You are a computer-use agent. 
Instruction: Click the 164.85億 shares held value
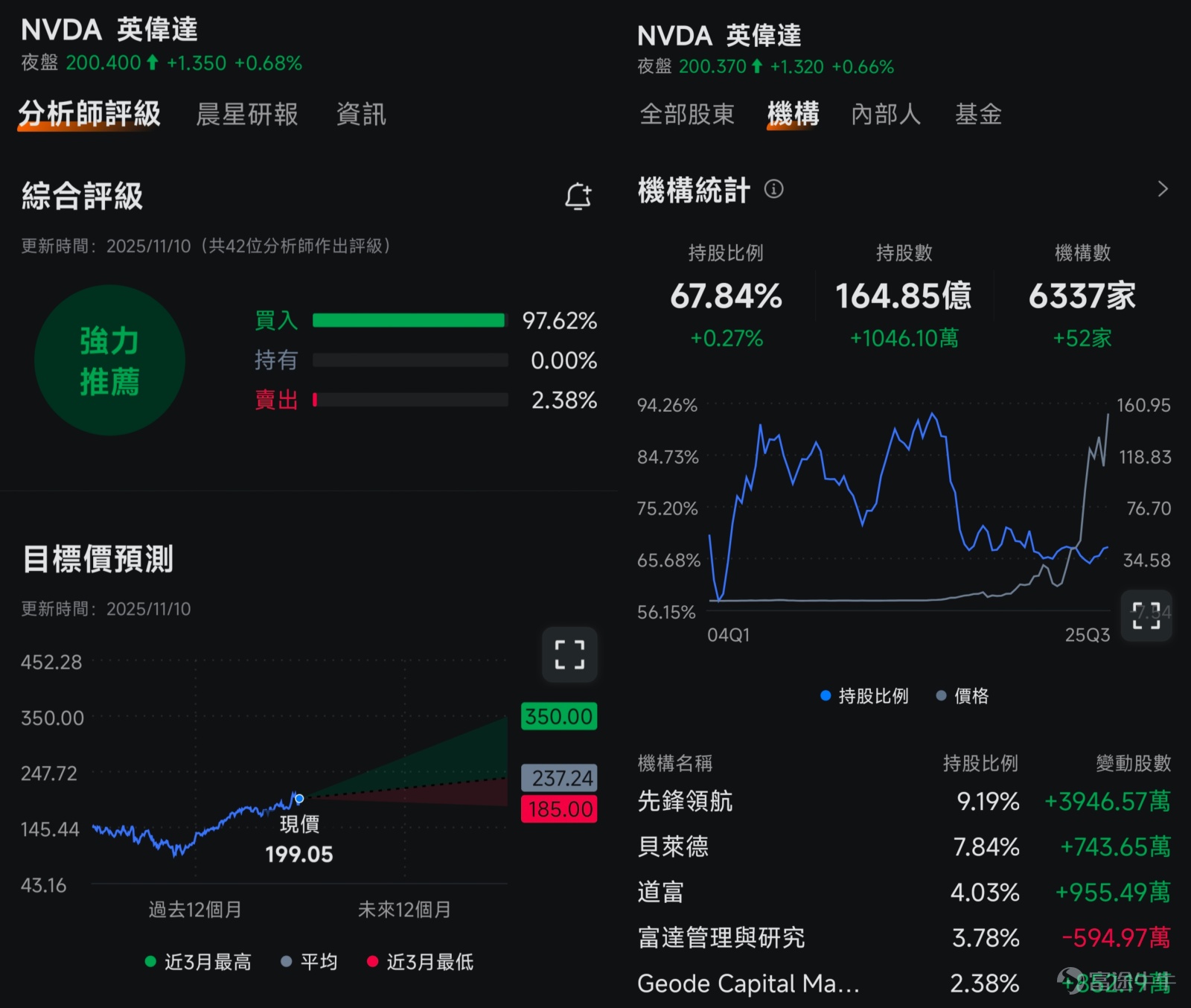[x=904, y=296]
